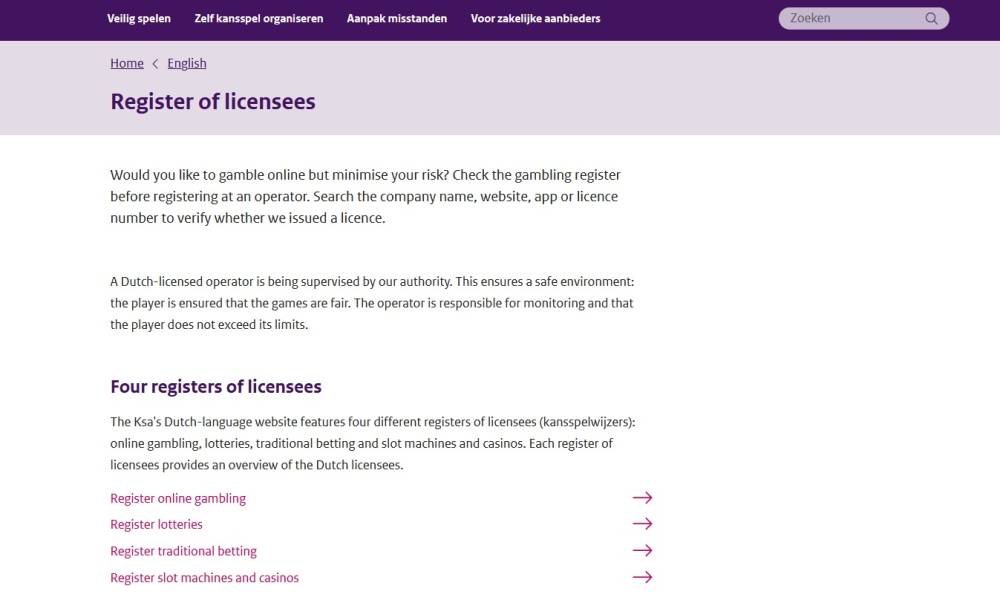The width and height of the screenshot is (1000, 600).
Task: Open the Register online gambling link
Action: point(178,498)
